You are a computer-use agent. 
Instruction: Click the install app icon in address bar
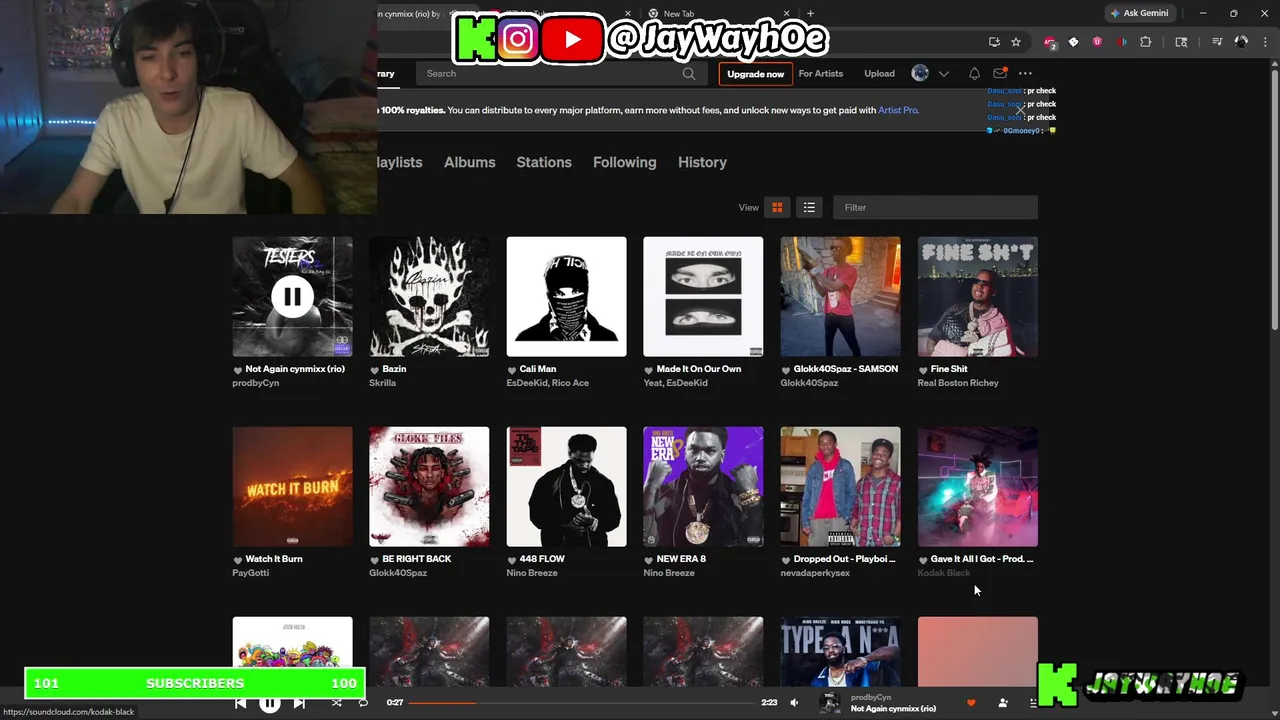pyautogui.click(x=994, y=42)
